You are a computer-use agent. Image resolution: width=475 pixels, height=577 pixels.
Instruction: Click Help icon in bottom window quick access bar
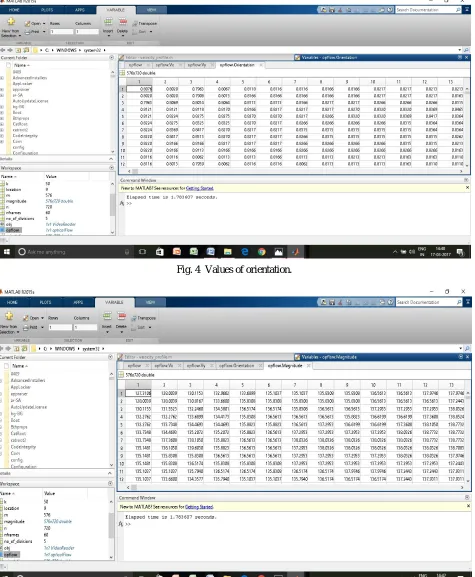point(390,302)
